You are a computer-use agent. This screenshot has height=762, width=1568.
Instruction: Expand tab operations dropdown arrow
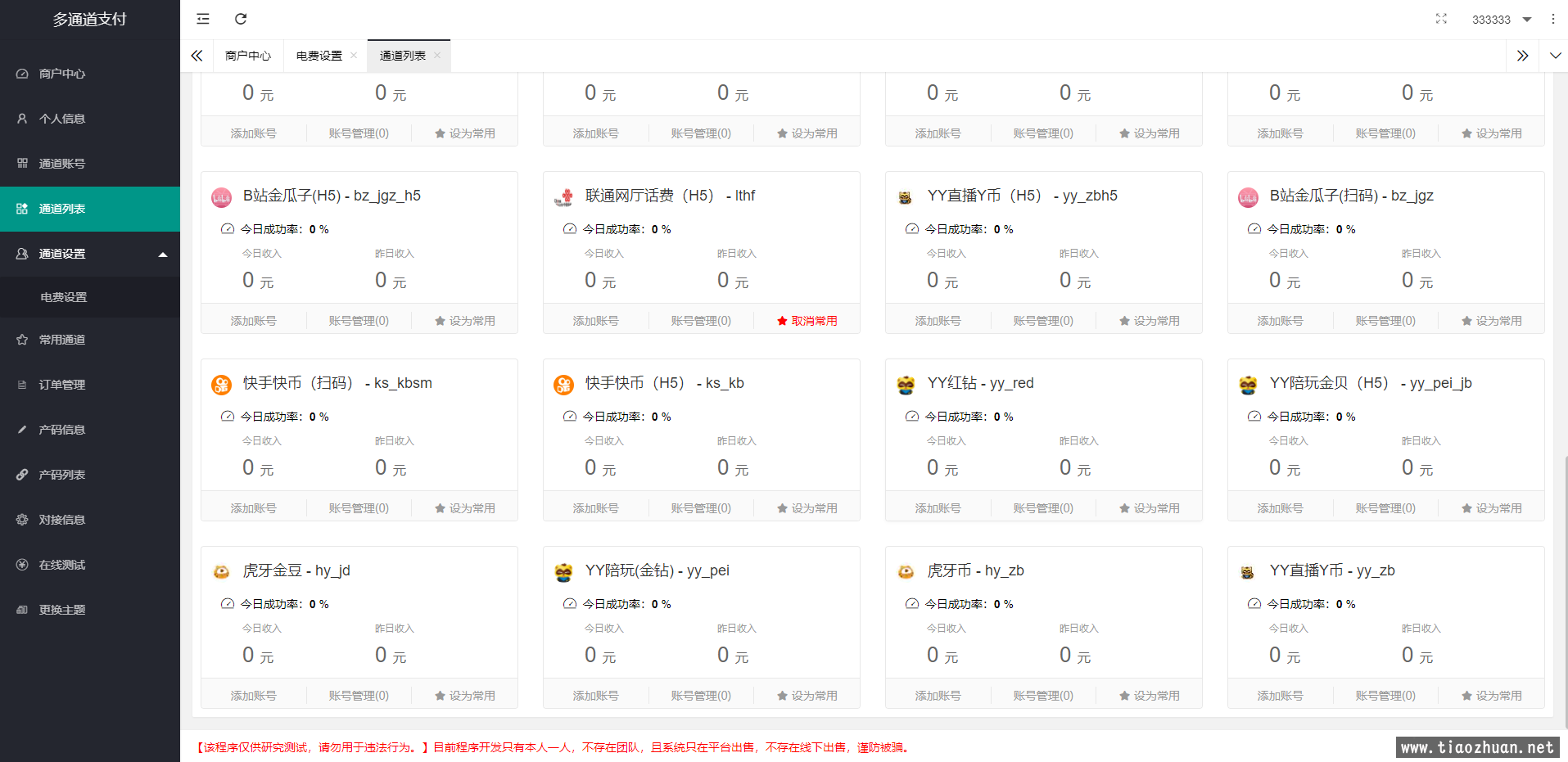(1555, 56)
